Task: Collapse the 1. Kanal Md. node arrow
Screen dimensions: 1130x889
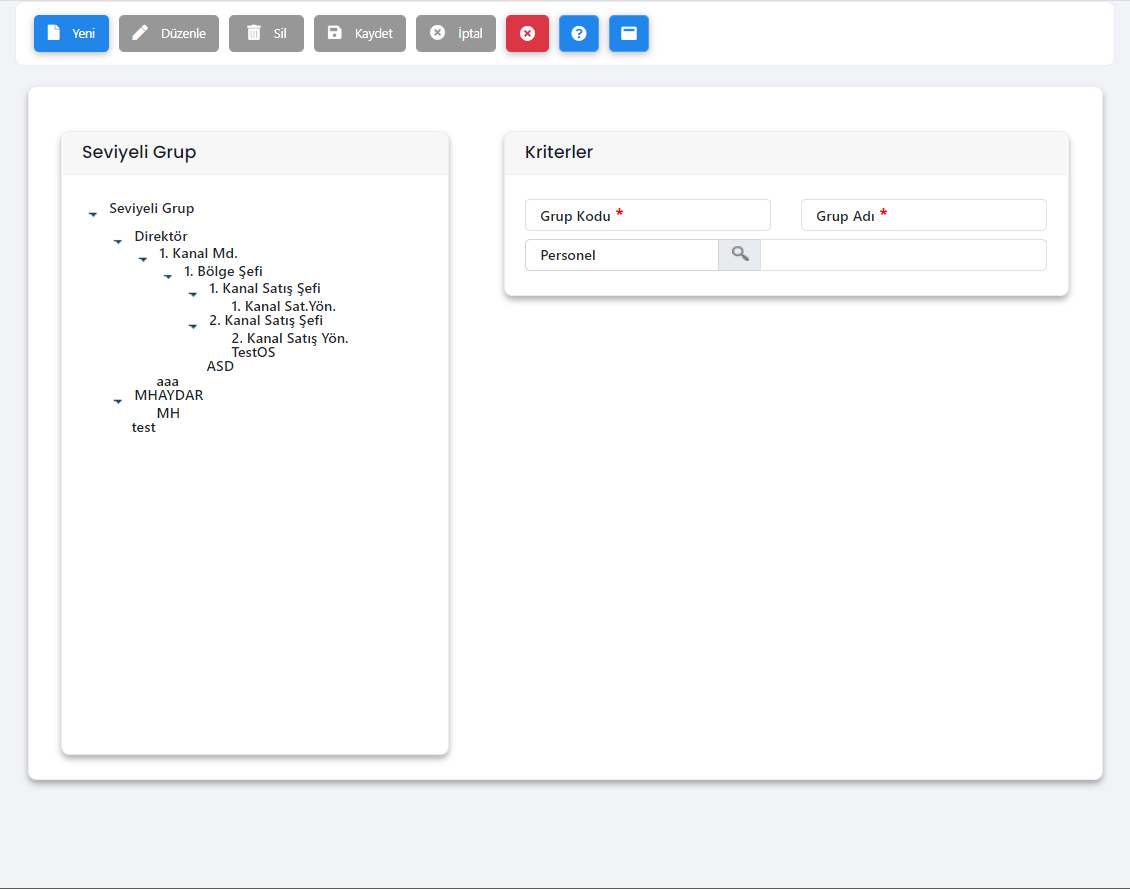Action: point(143,259)
